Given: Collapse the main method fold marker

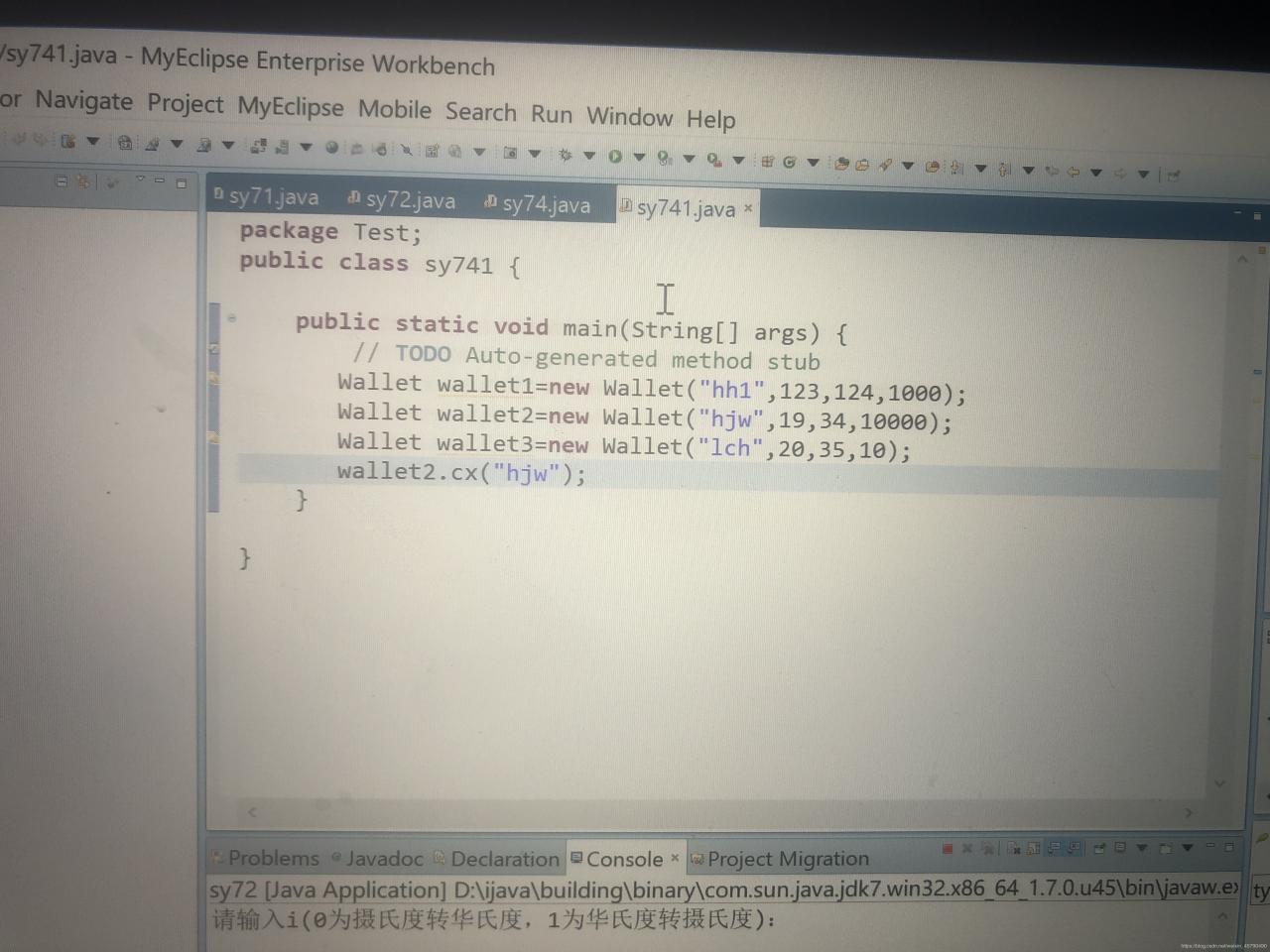Looking at the screenshot, I should tap(231, 318).
